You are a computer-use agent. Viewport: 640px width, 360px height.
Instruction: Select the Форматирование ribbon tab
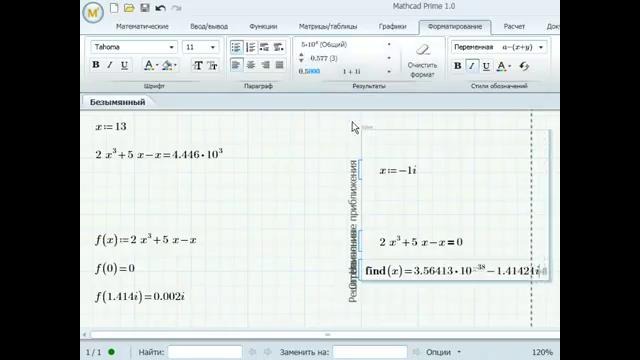pyautogui.click(x=455, y=27)
